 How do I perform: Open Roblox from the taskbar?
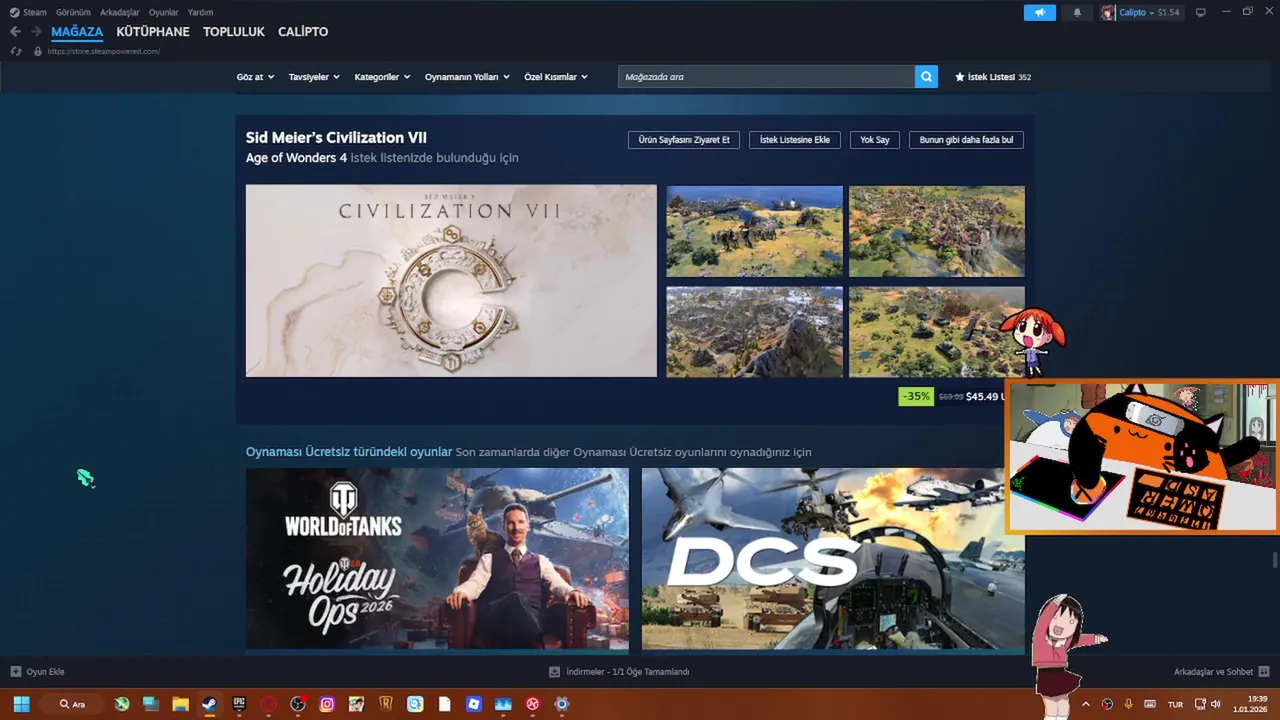[x=474, y=704]
